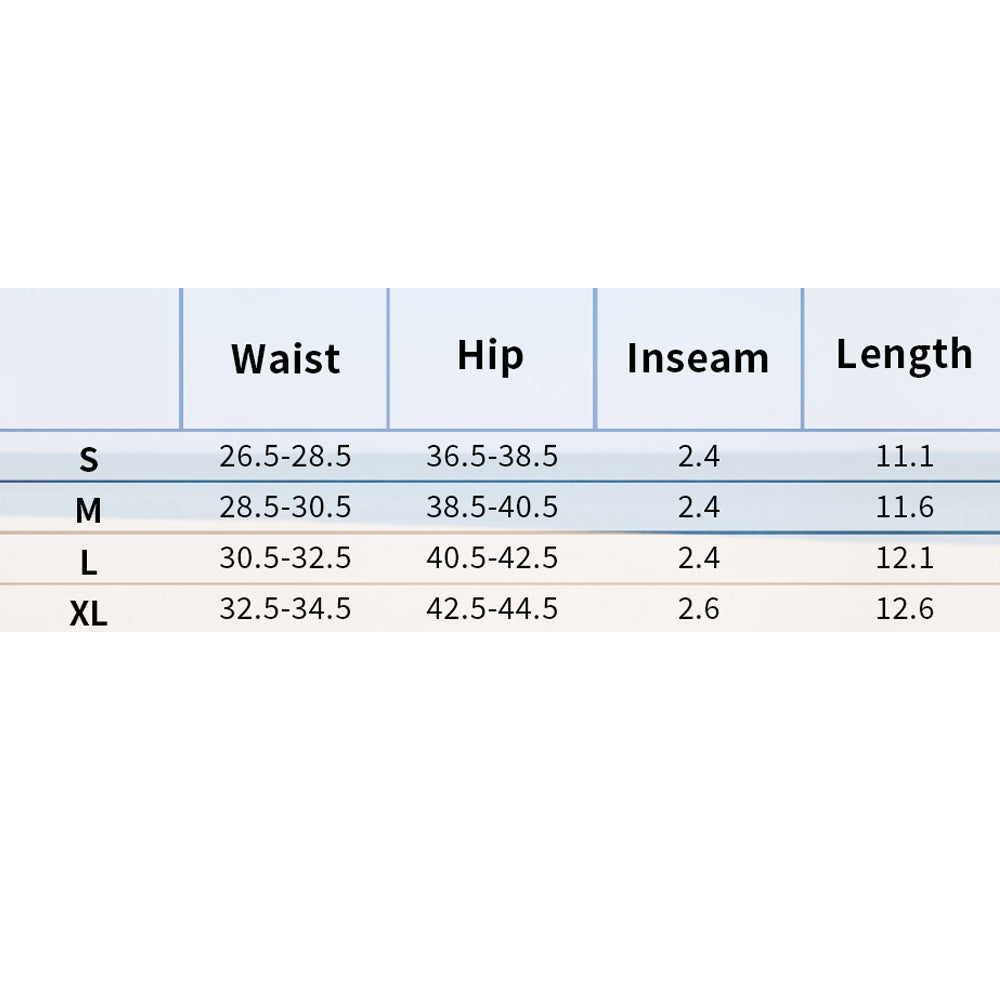Click length value 12.6
This screenshot has height=1000, width=1000.
pos(905,609)
